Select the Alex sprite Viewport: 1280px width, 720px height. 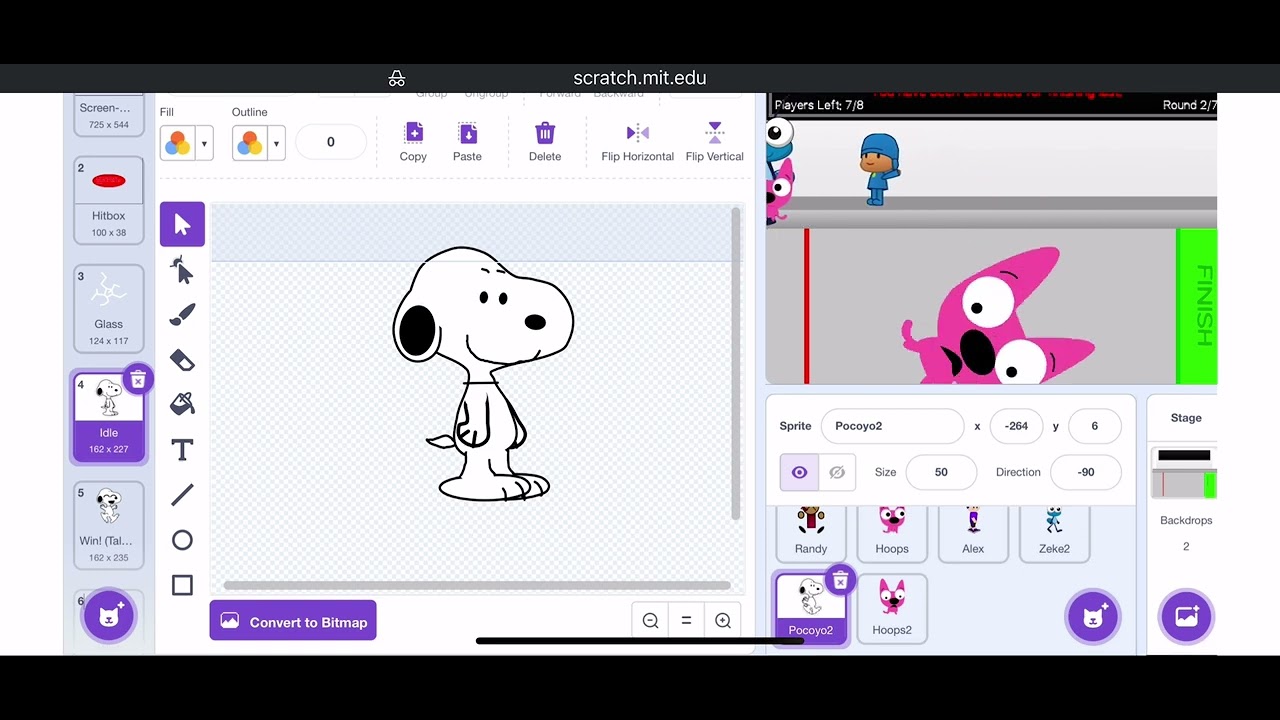(973, 533)
